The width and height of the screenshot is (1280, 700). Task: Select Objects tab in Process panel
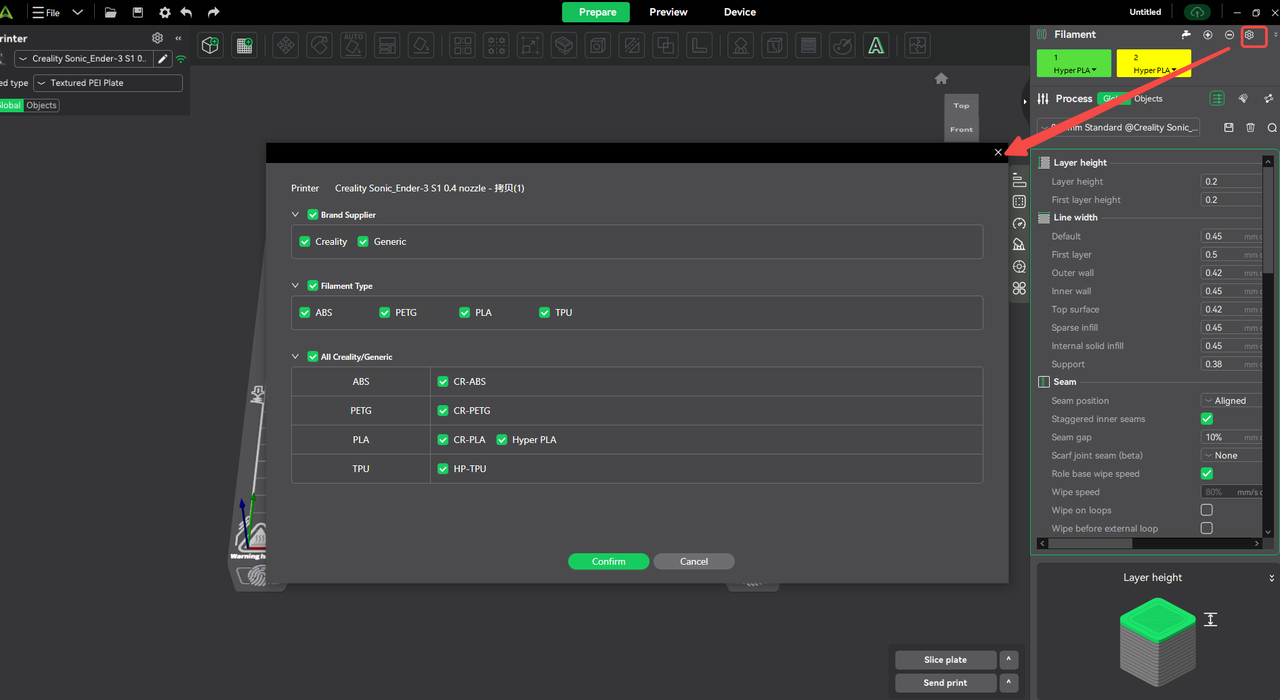(x=1148, y=98)
